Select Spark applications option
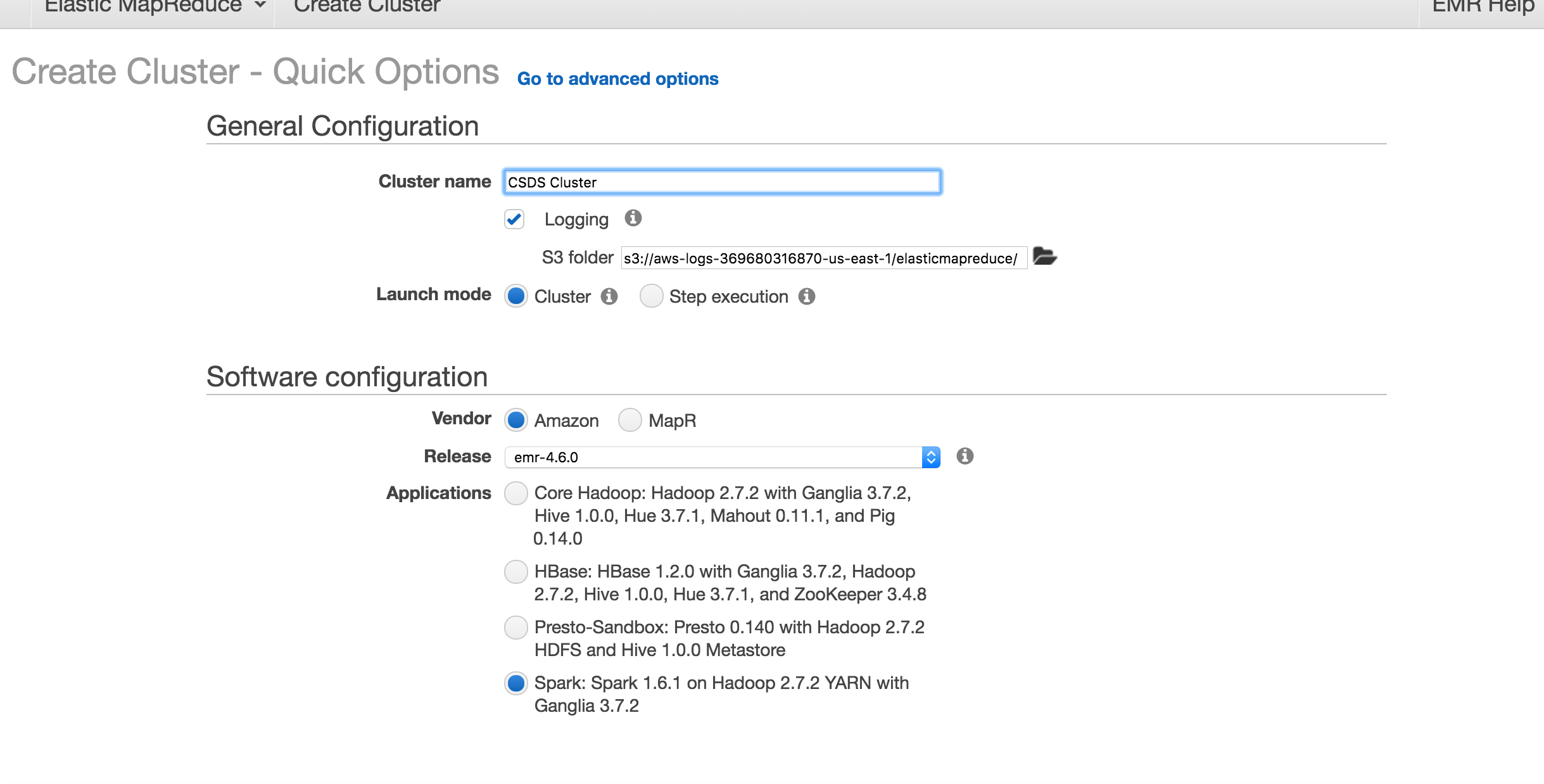 (516, 683)
